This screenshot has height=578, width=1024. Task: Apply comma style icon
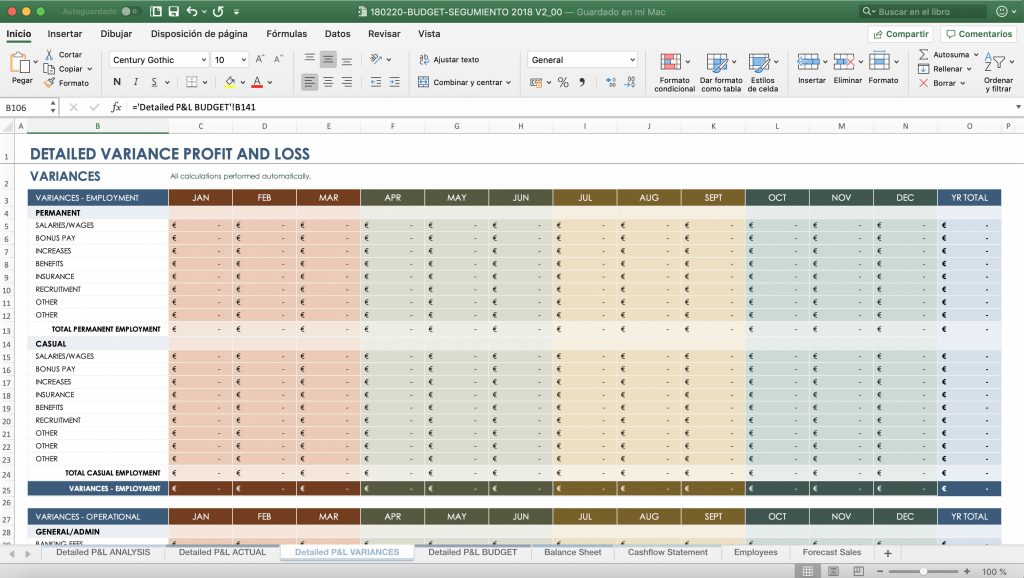pos(582,82)
